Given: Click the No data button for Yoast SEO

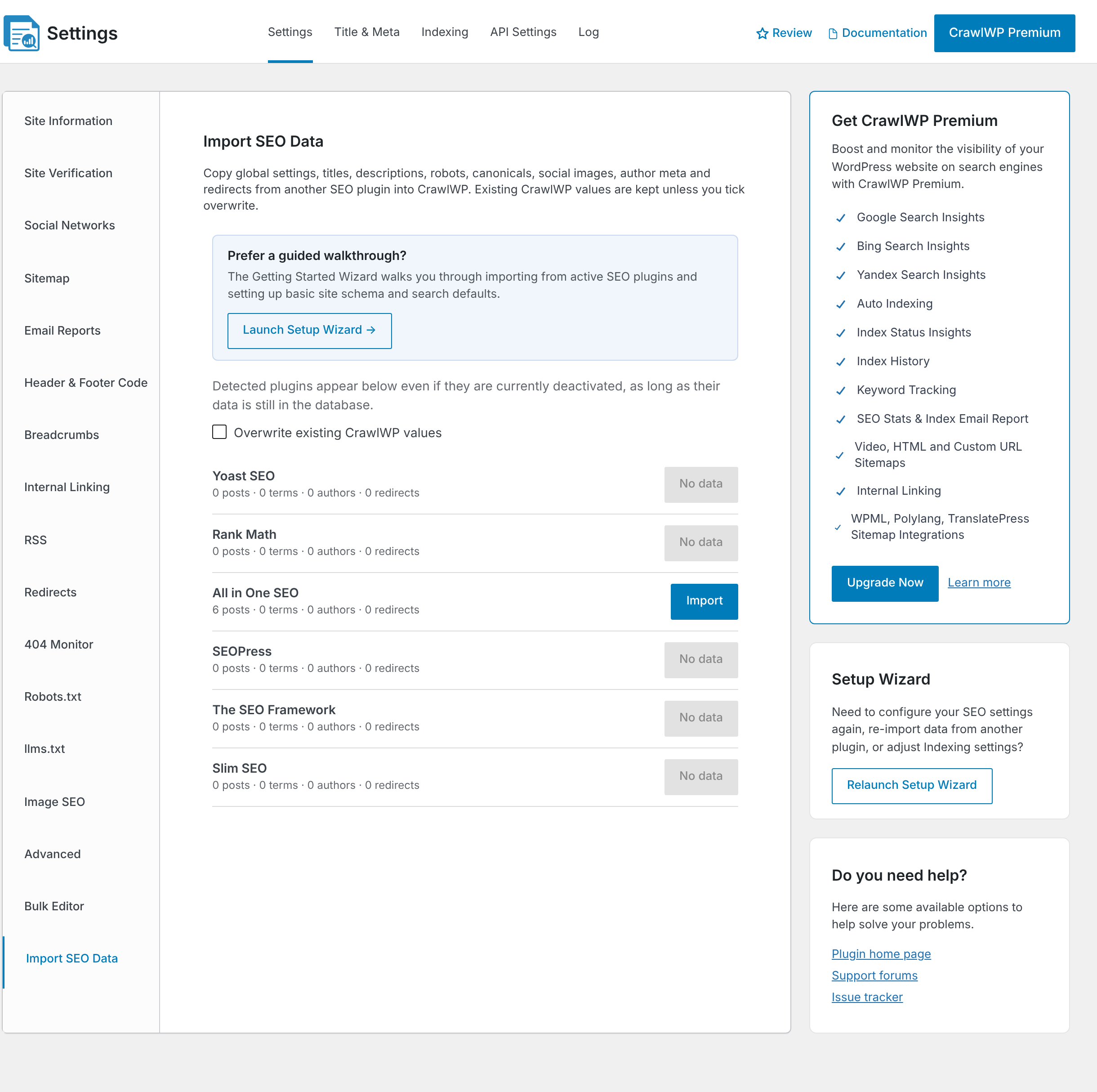Looking at the screenshot, I should click(700, 484).
